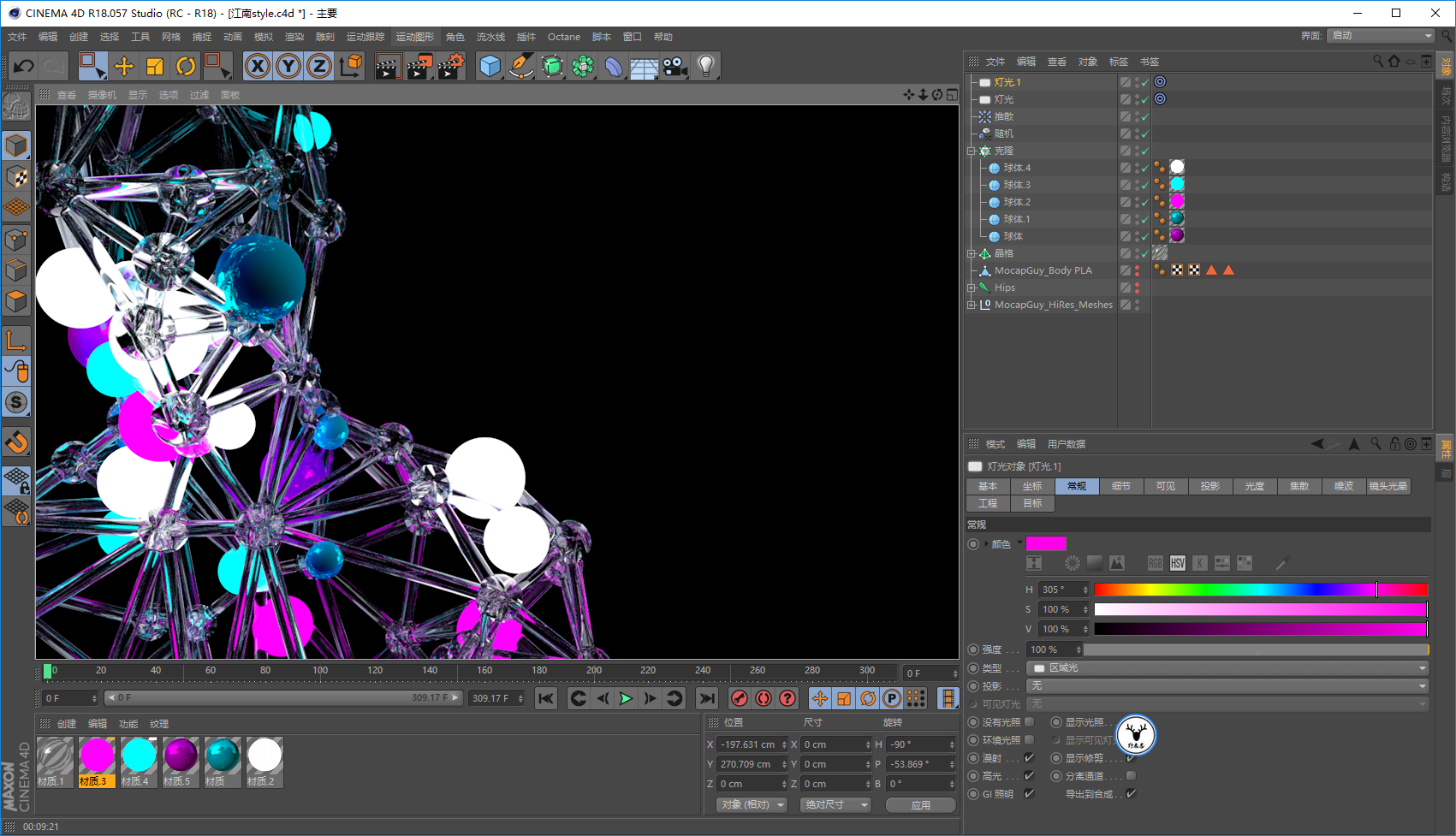
Task: Toggle the X axis lock
Action: click(x=258, y=66)
